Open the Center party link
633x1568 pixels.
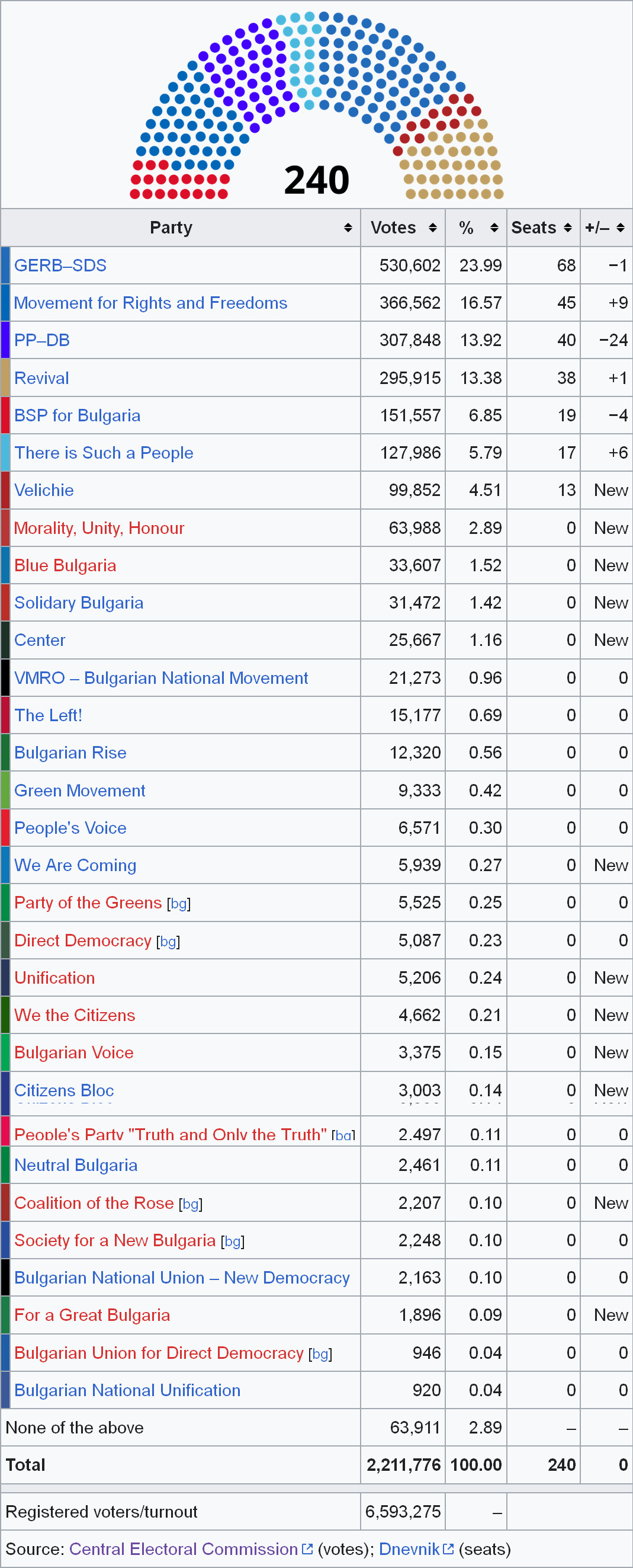click(40, 640)
